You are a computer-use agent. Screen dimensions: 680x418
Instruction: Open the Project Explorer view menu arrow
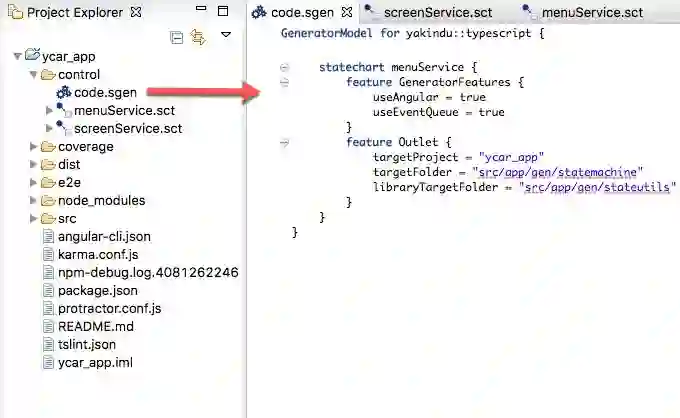click(226, 34)
